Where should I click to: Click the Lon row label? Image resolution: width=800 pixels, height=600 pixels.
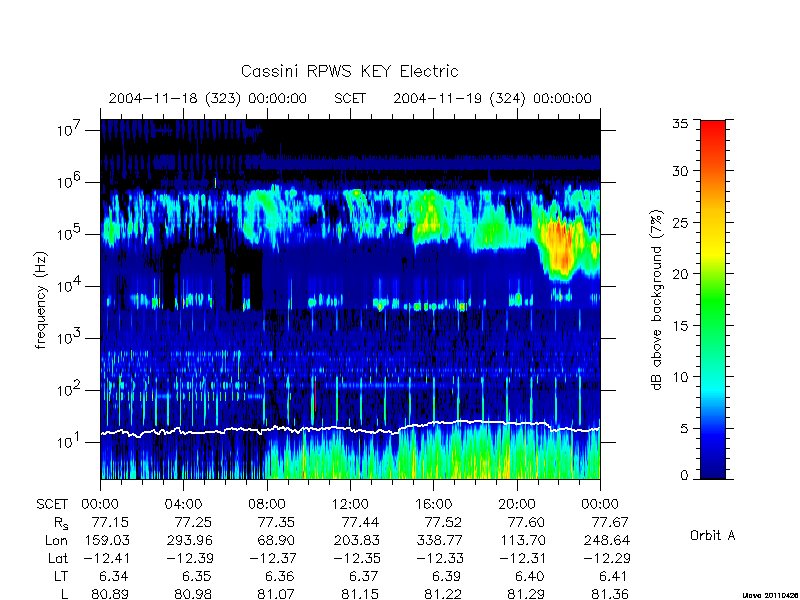56,540
